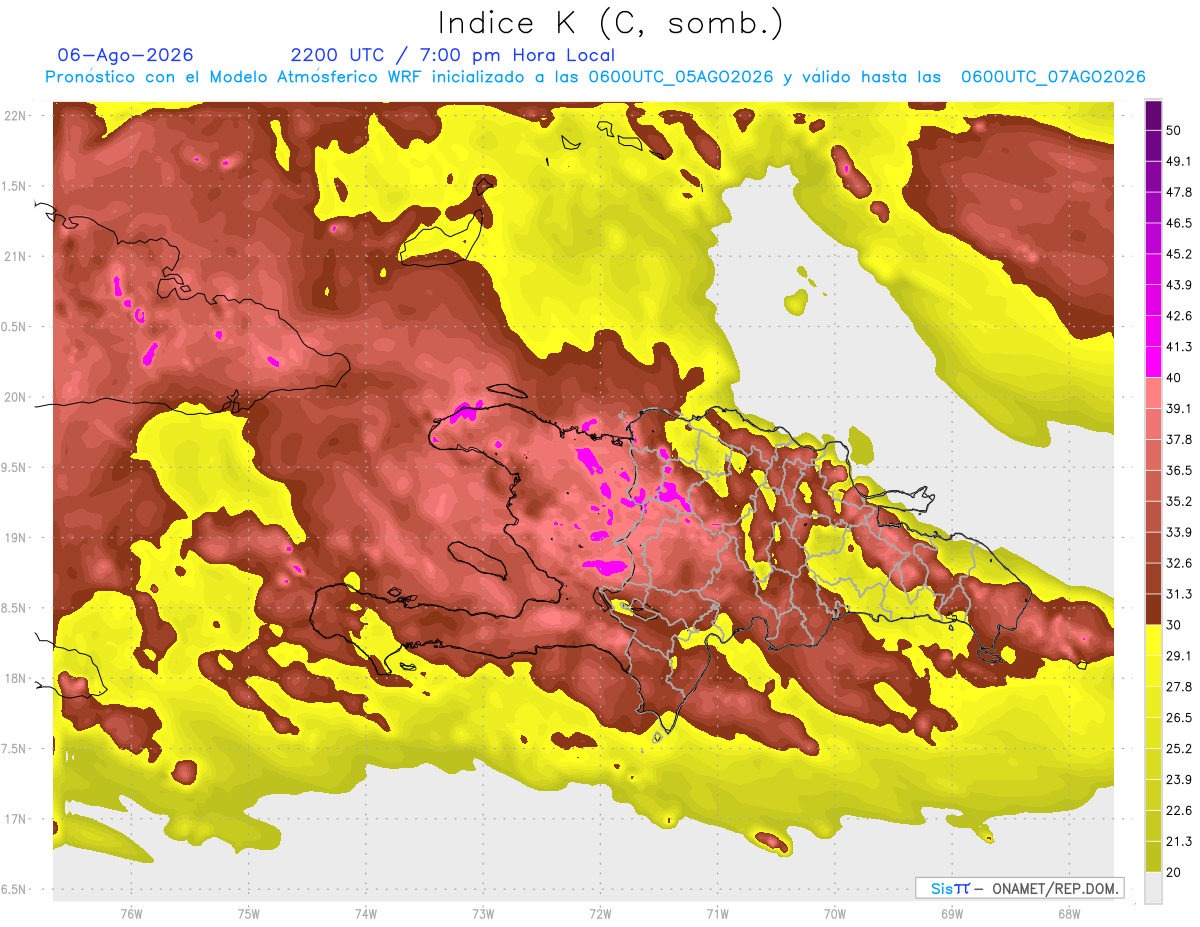
Task: Click the longitude label "71W"
Action: [x=717, y=913]
